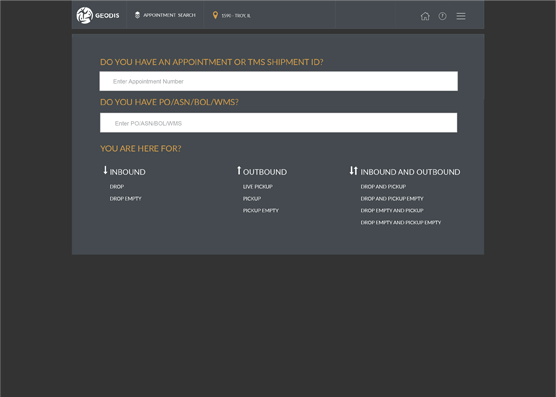
Task: Choose DROP EMPTY AND PICKUP option
Action: (392, 210)
